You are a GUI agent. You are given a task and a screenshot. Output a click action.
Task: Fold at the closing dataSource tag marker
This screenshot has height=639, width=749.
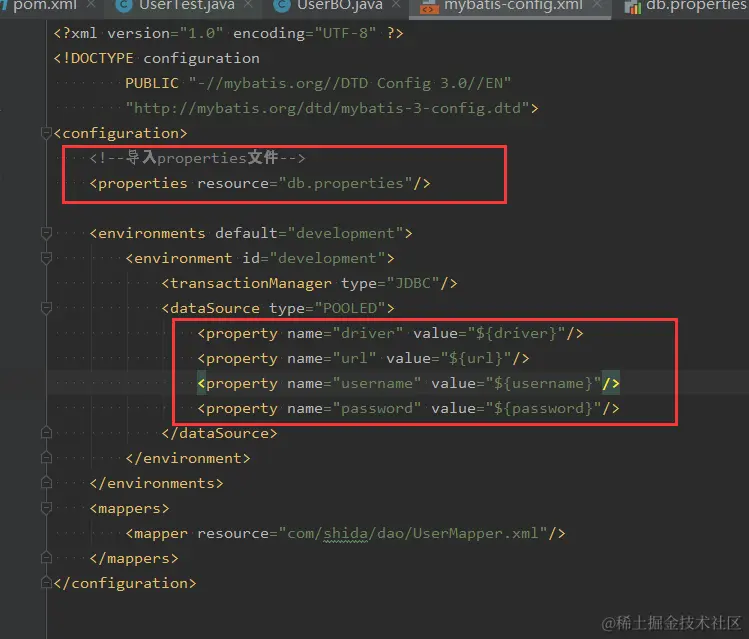46,433
